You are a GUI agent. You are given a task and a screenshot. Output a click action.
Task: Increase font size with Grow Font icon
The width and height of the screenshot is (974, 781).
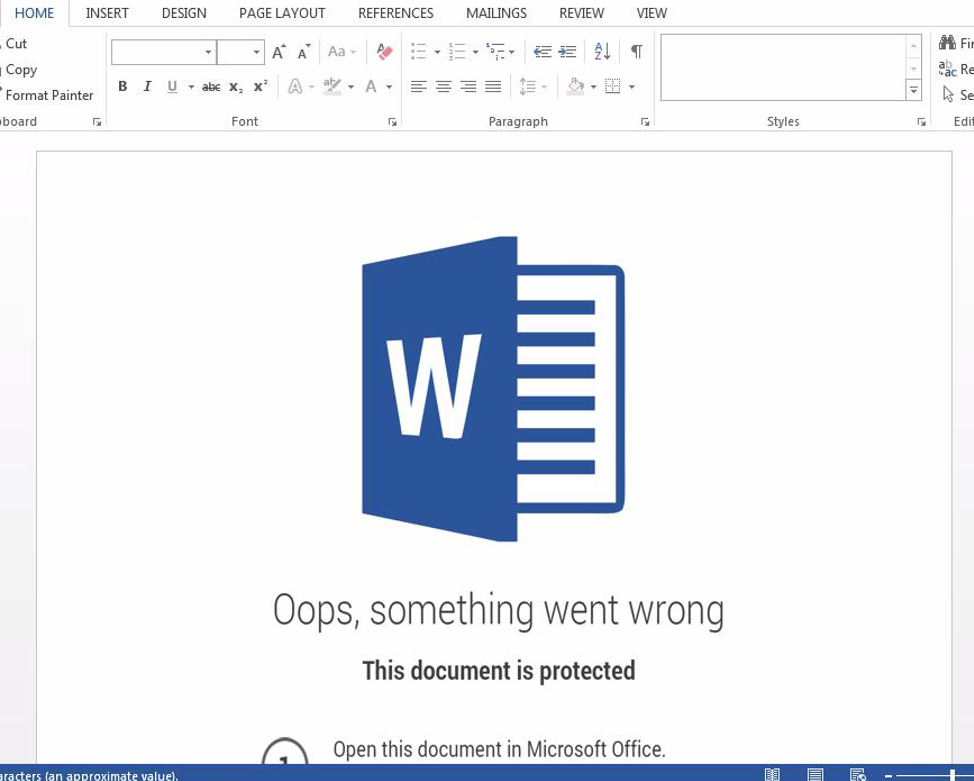coord(278,52)
